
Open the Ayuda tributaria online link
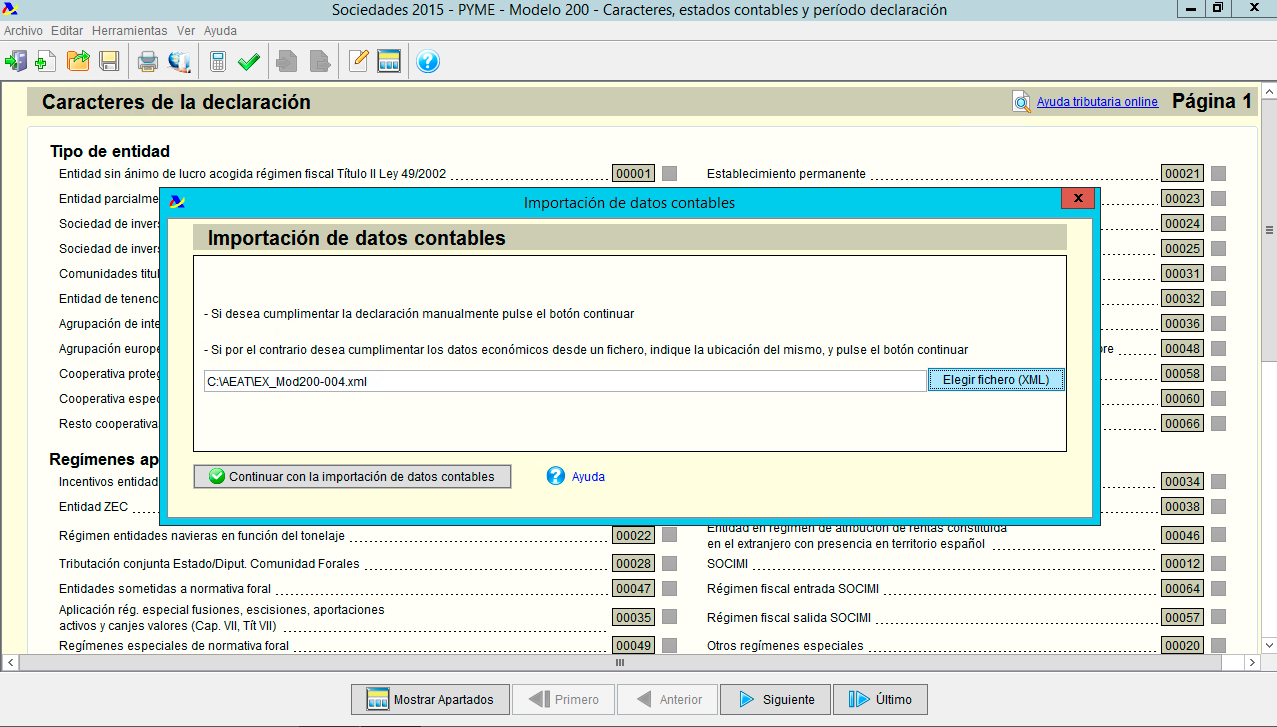(1097, 102)
